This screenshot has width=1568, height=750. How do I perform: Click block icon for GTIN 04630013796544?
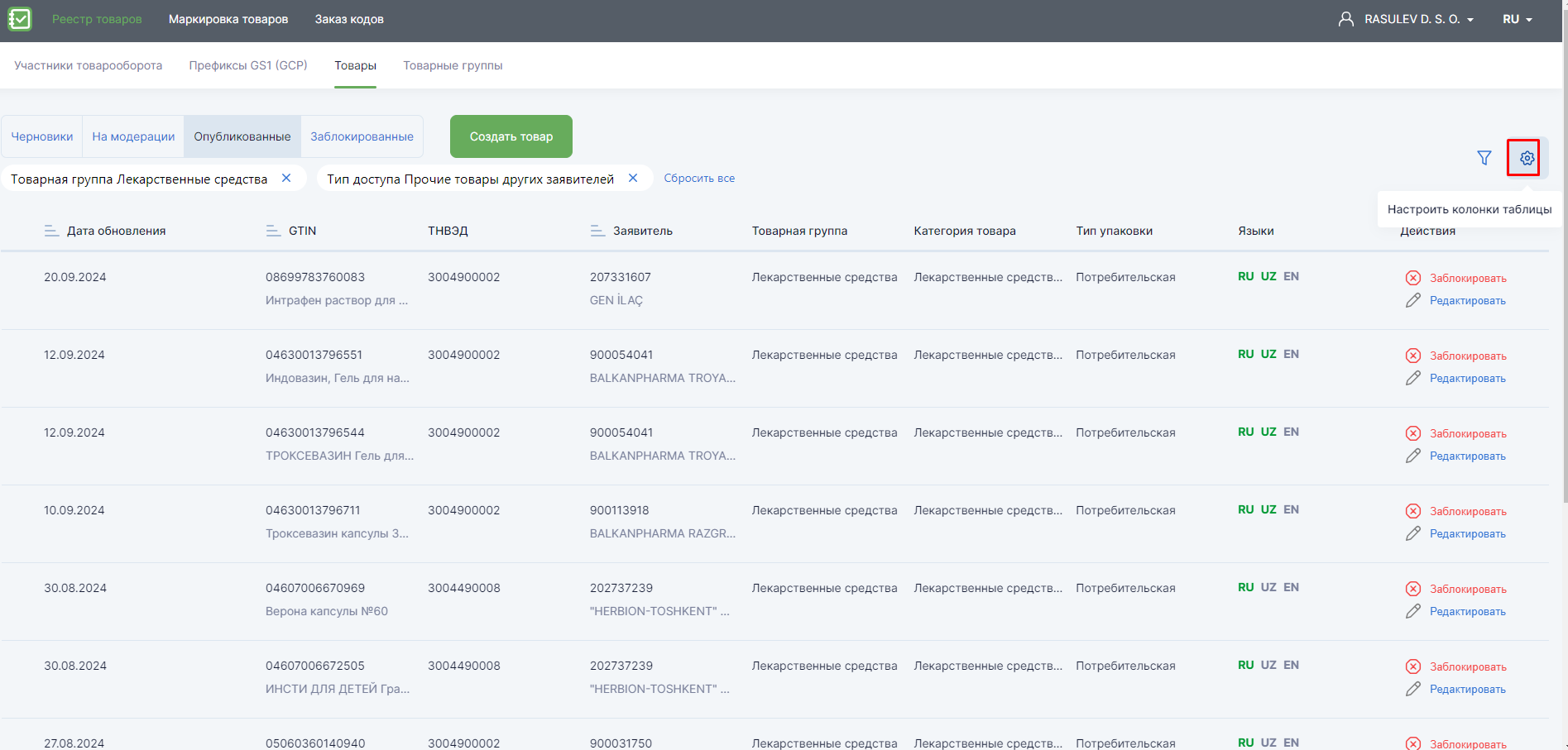1413,433
